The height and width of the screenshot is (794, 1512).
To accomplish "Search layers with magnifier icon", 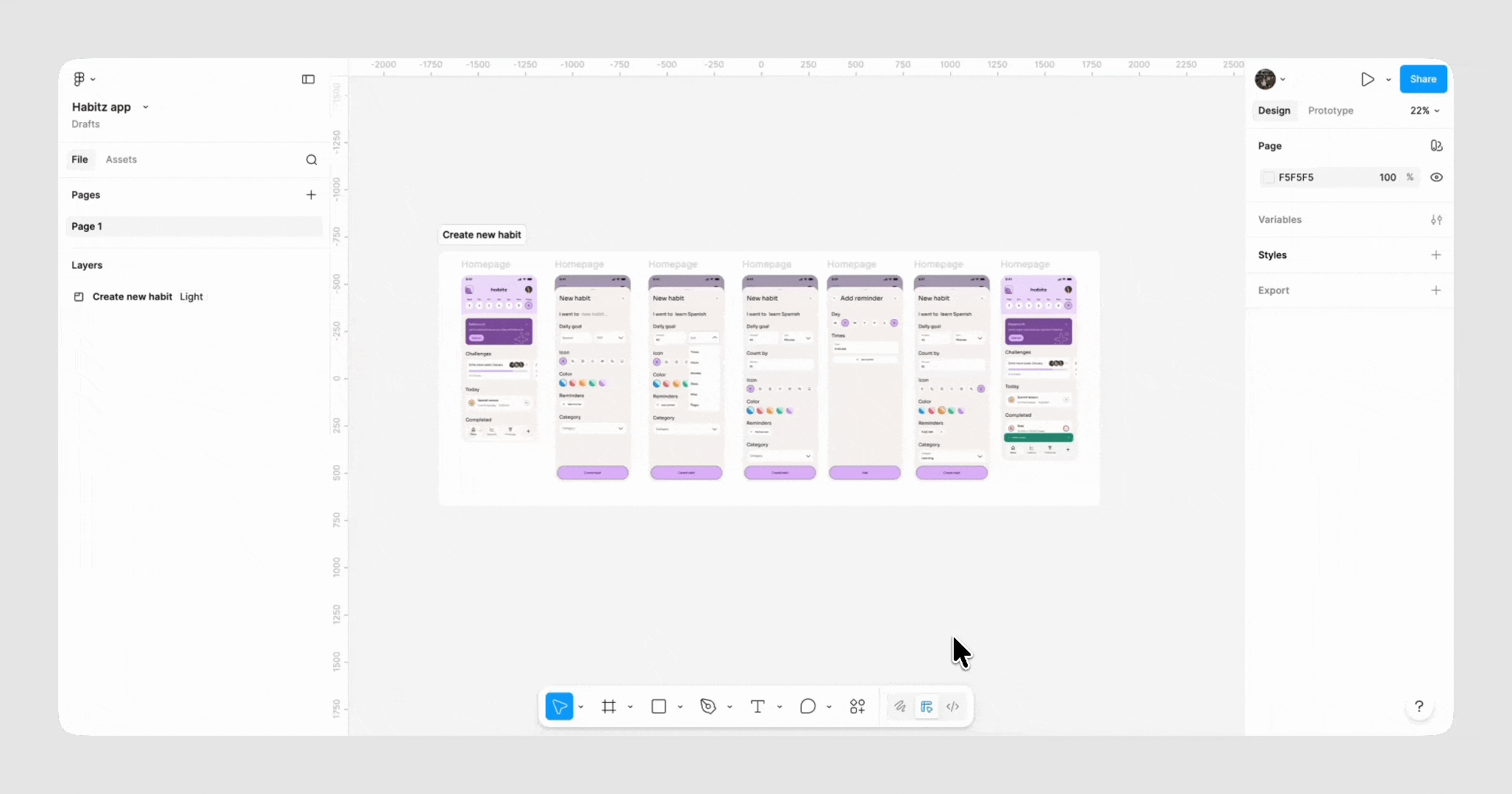I will tap(312, 160).
